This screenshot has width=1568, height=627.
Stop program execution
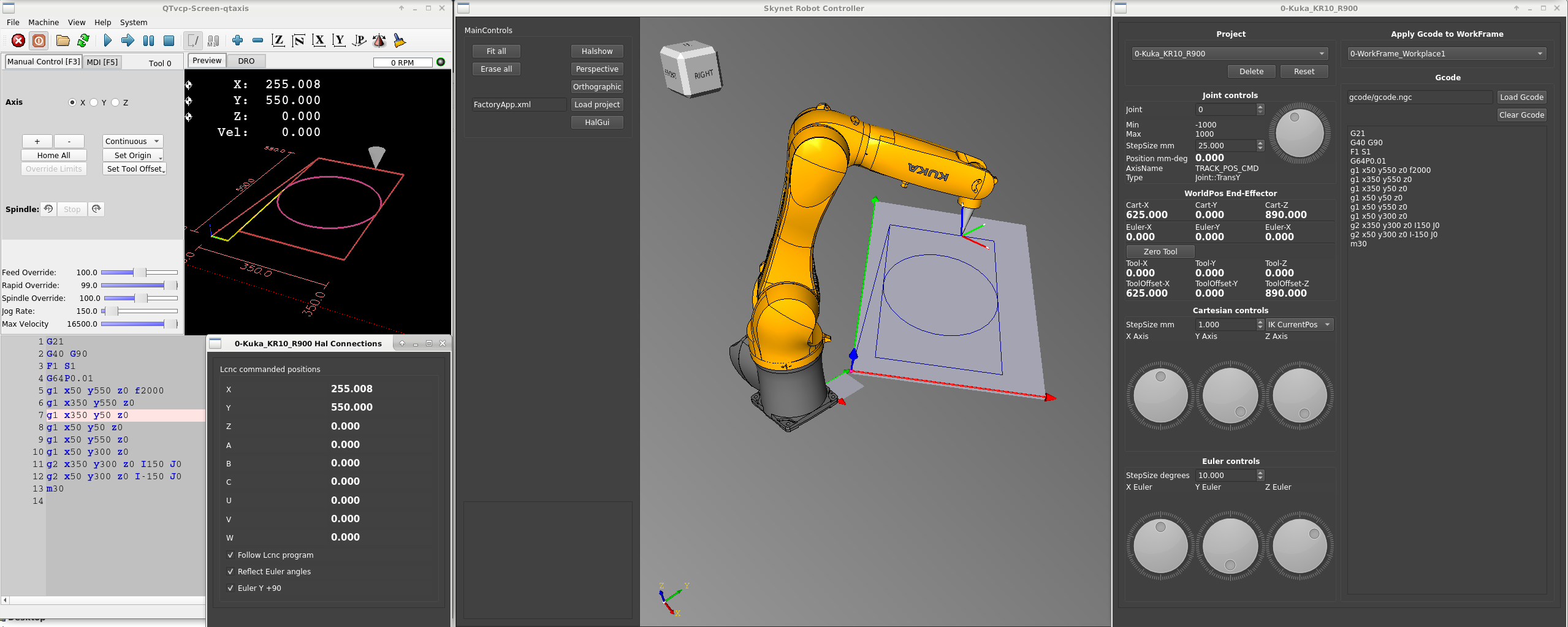169,40
